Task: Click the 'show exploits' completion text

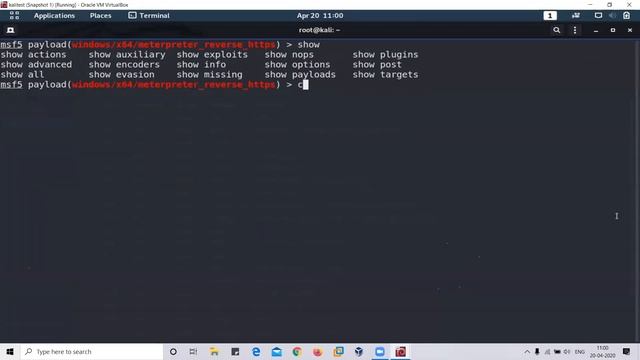Action: (x=212, y=55)
